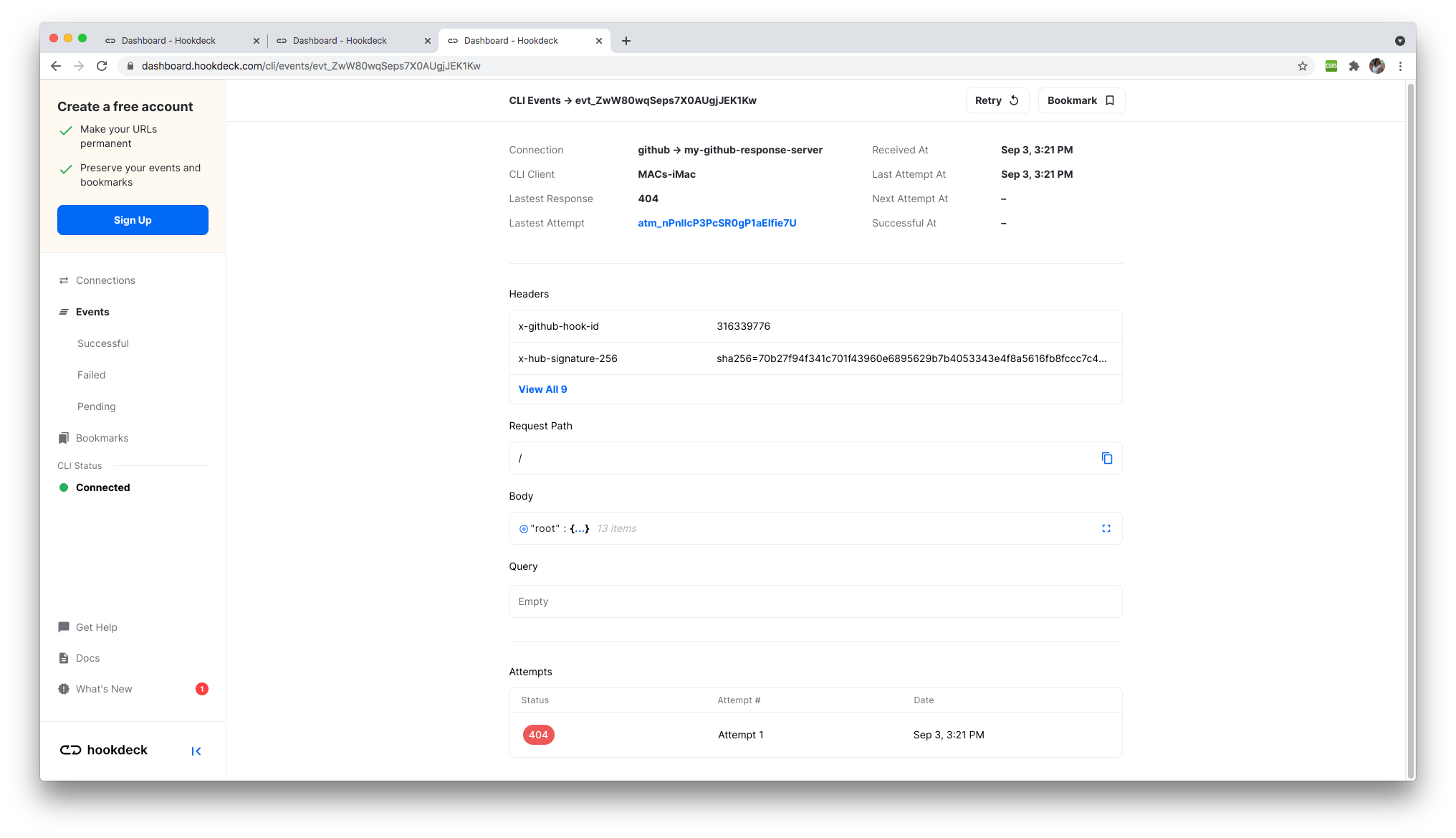Open the Docs page

[x=87, y=658]
